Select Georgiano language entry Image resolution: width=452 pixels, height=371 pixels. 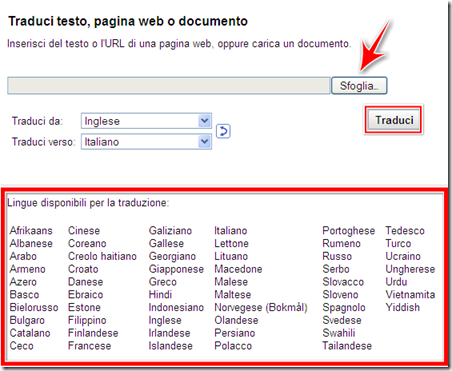click(172, 256)
